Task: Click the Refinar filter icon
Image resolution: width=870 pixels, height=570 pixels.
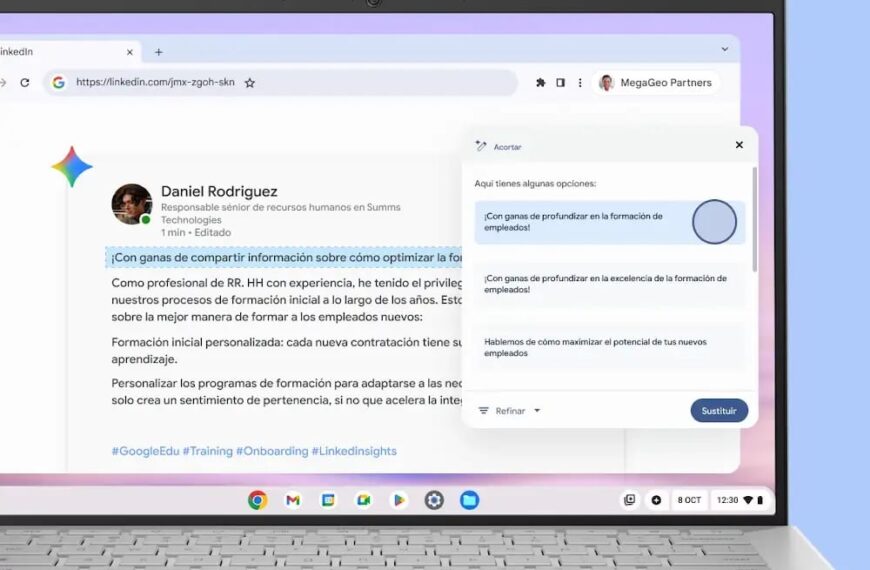Action: pos(483,411)
